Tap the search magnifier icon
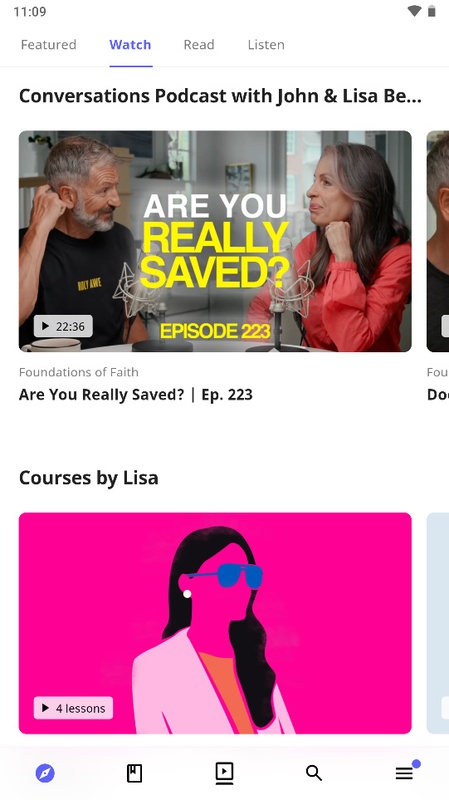 pos(314,773)
